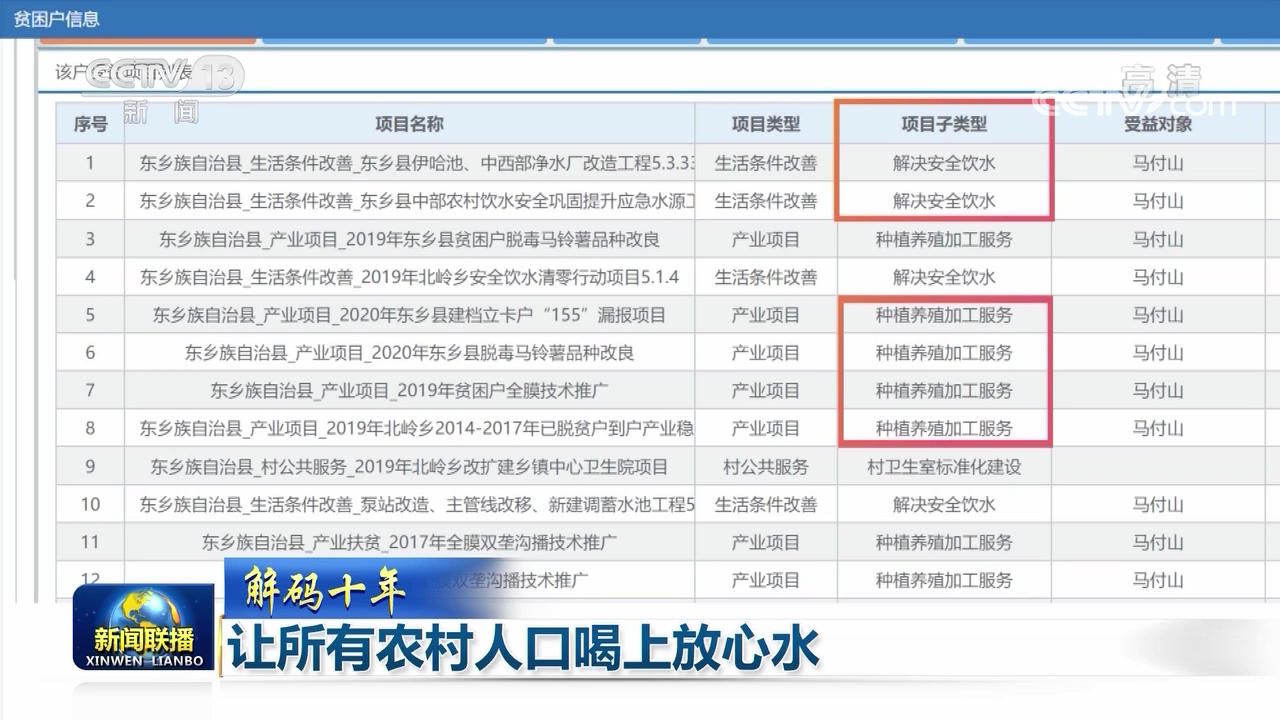Select 解决安全饮水 subtype in row 2
The image size is (1280, 720).
(944, 200)
